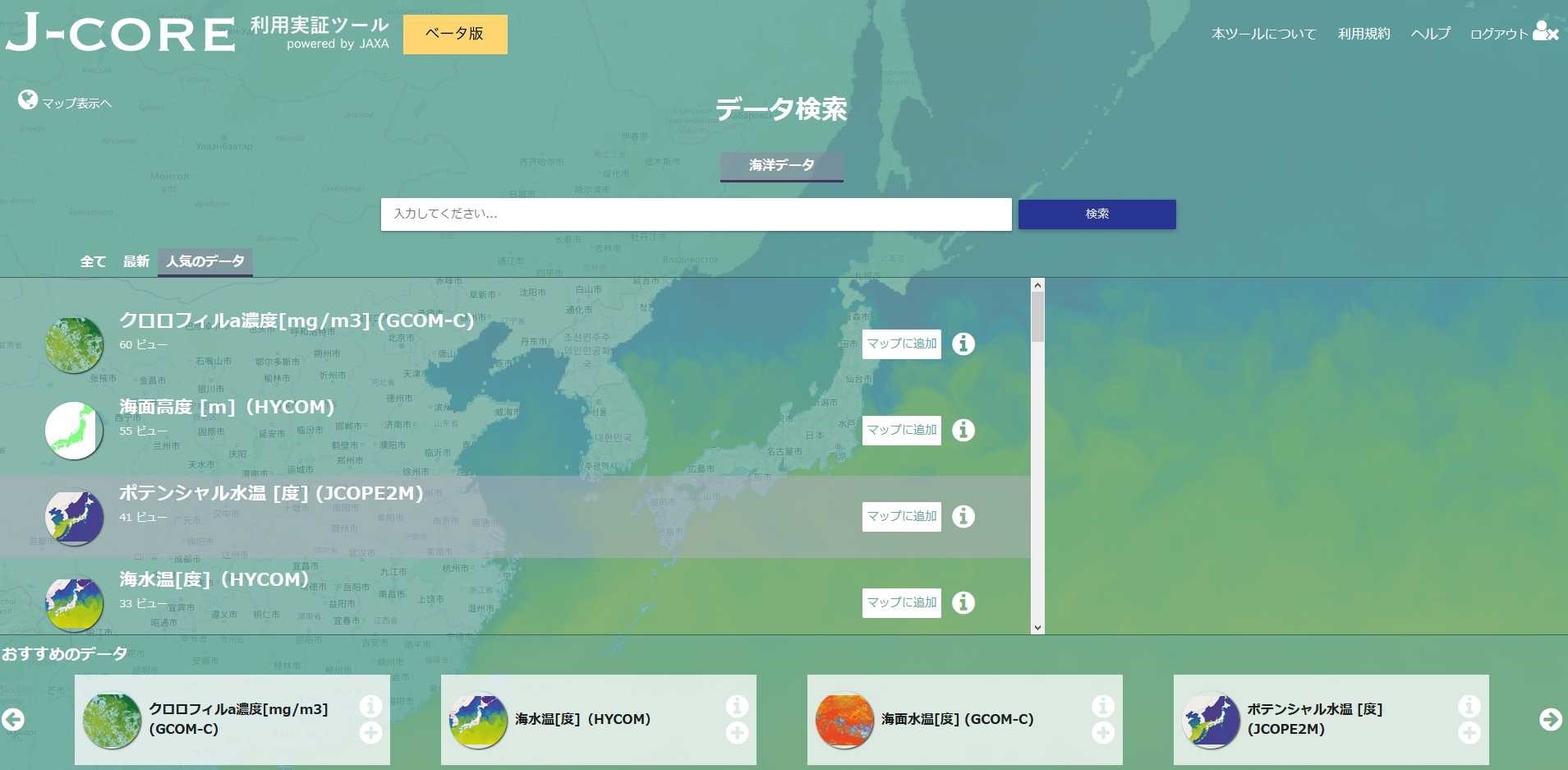Click the 60 ビュー view count
Image resolution: width=1568 pixels, height=770 pixels.
pos(143,344)
